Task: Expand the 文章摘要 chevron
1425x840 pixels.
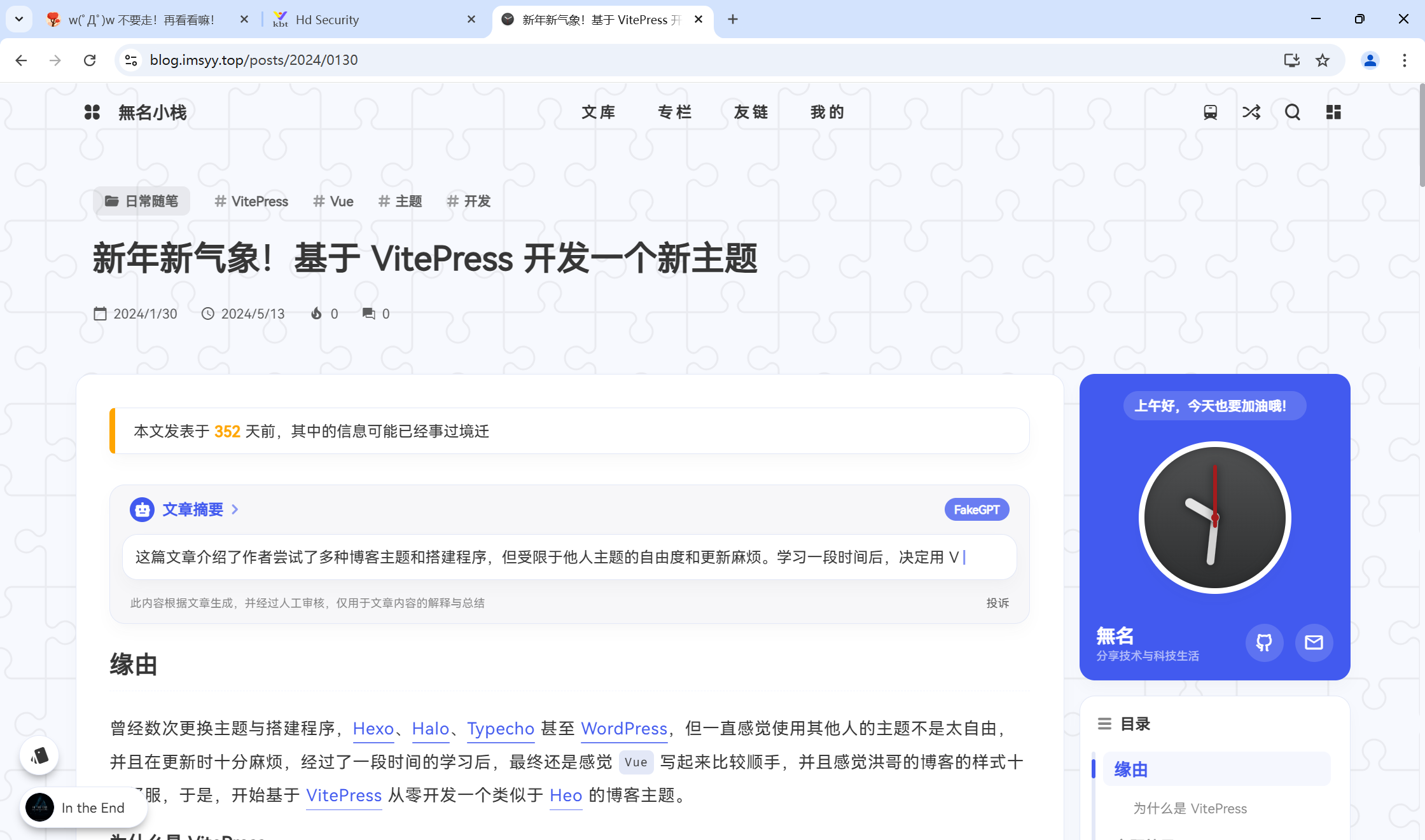Action: tap(235, 509)
